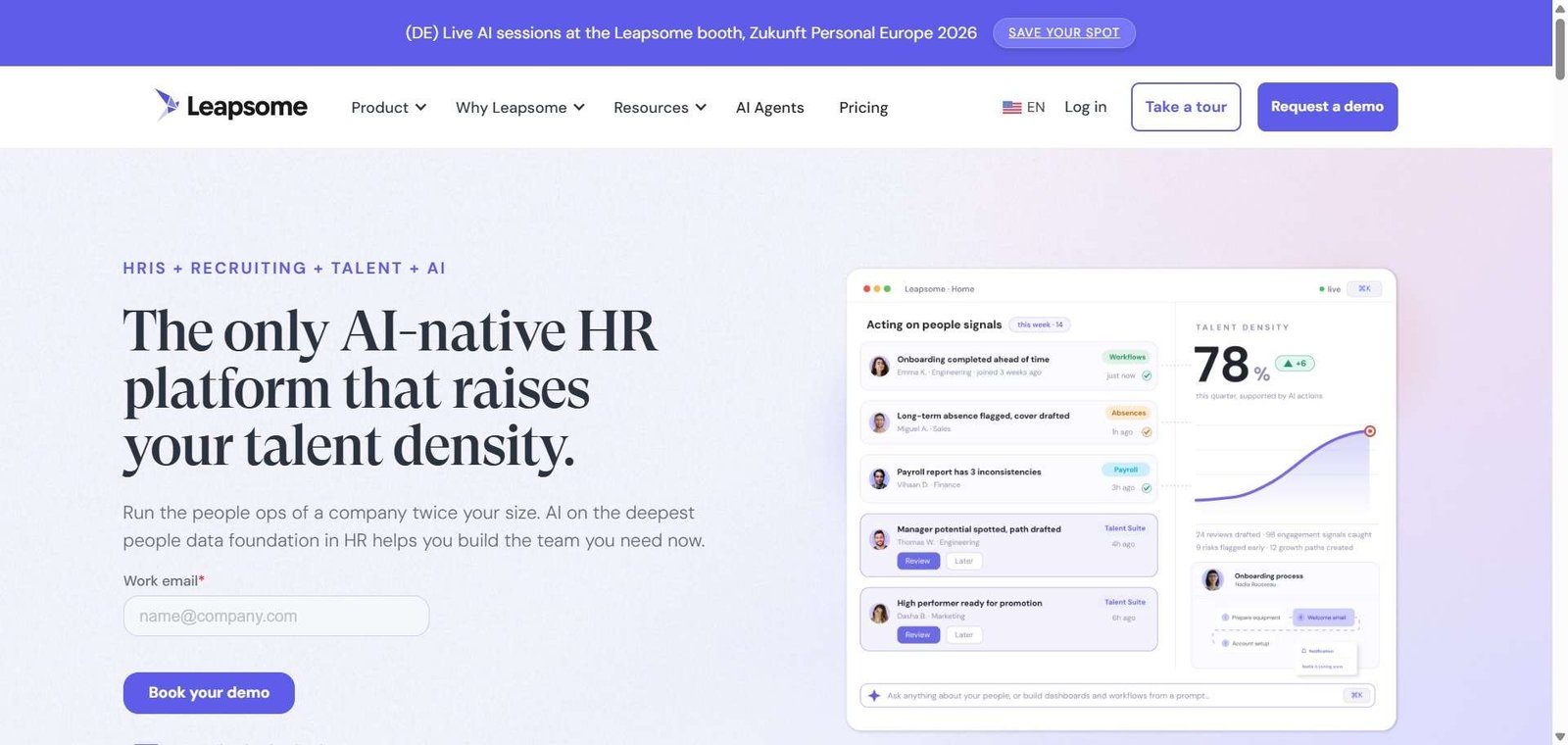The height and width of the screenshot is (745, 1568).
Task: Click the 'Welcome email' step in Onboarding process
Action: pyautogui.click(x=1323, y=618)
